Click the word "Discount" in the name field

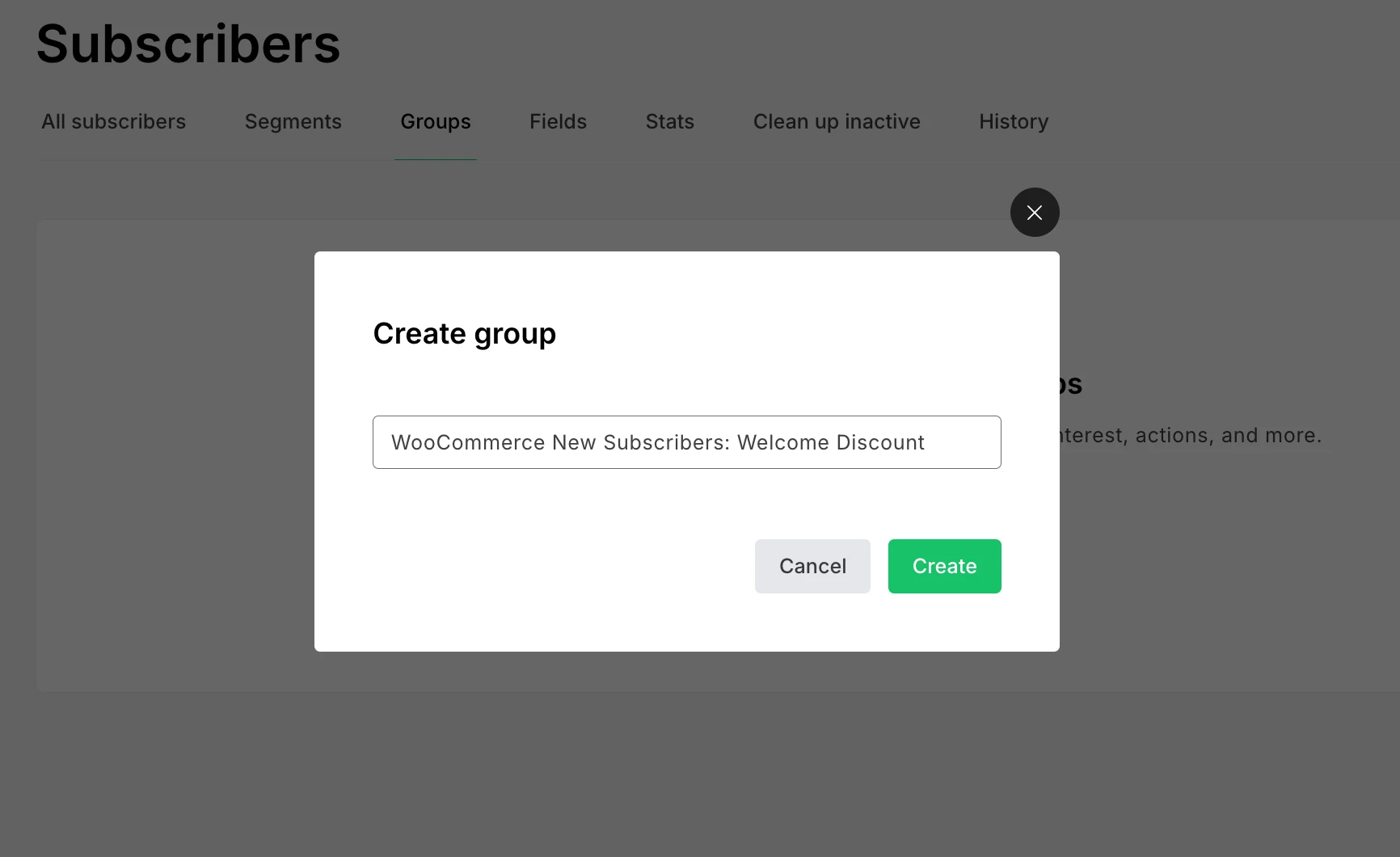coord(880,442)
